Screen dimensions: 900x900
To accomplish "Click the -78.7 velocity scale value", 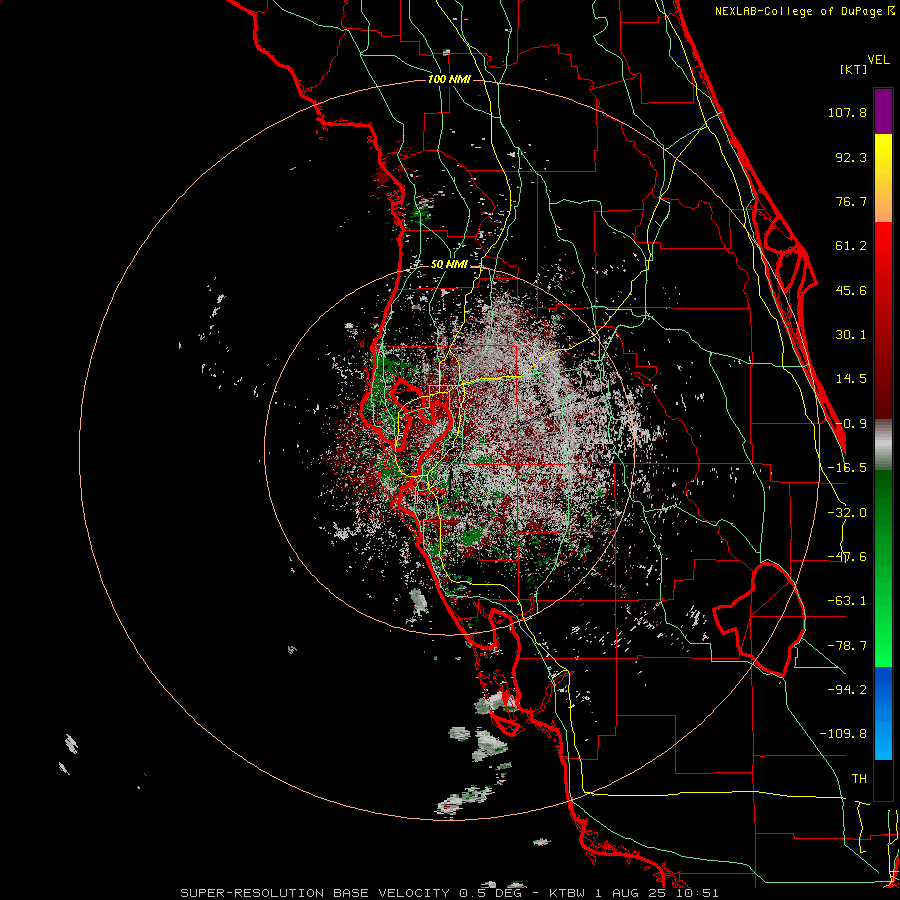I will (847, 646).
